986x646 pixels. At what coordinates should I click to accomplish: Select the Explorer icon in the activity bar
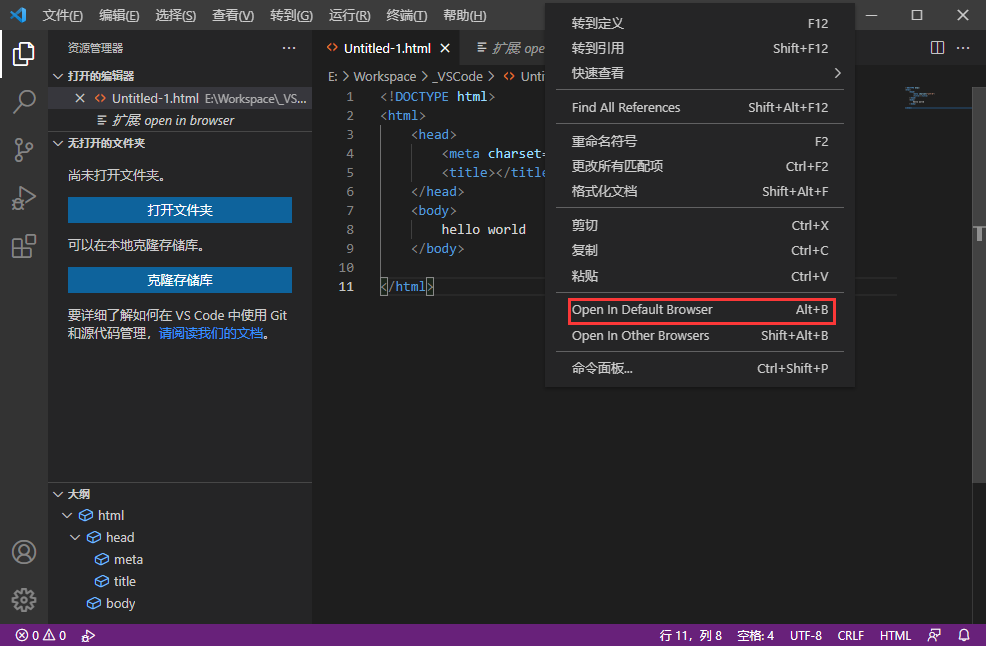tap(24, 55)
